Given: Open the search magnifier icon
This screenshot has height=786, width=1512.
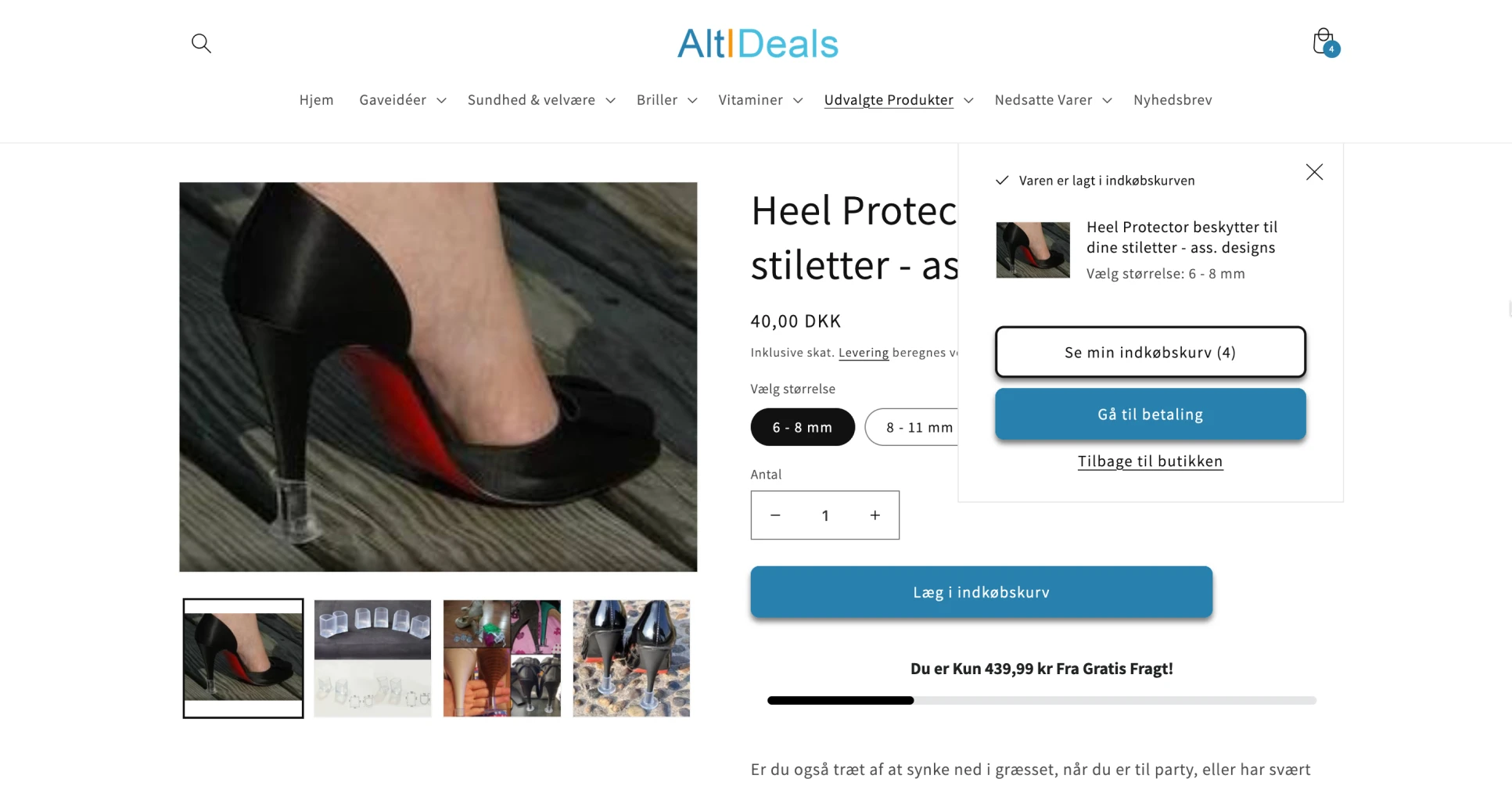Looking at the screenshot, I should [x=201, y=43].
